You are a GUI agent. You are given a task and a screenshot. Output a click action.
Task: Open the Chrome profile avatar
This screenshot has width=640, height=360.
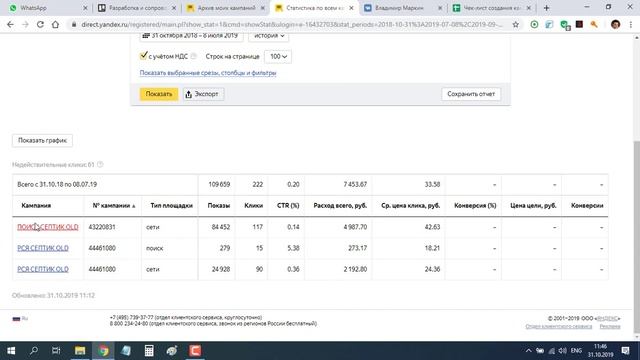(x=616, y=24)
